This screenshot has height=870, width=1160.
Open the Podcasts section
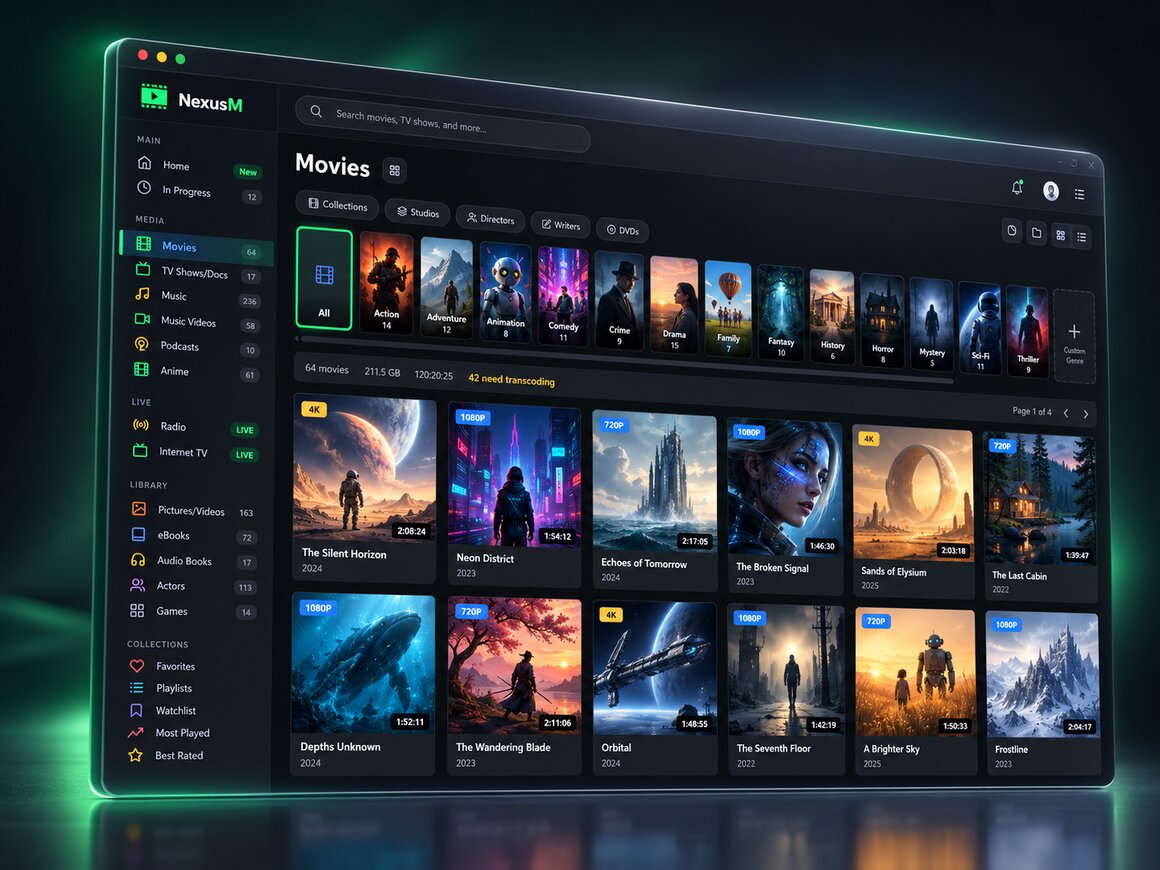(195, 346)
